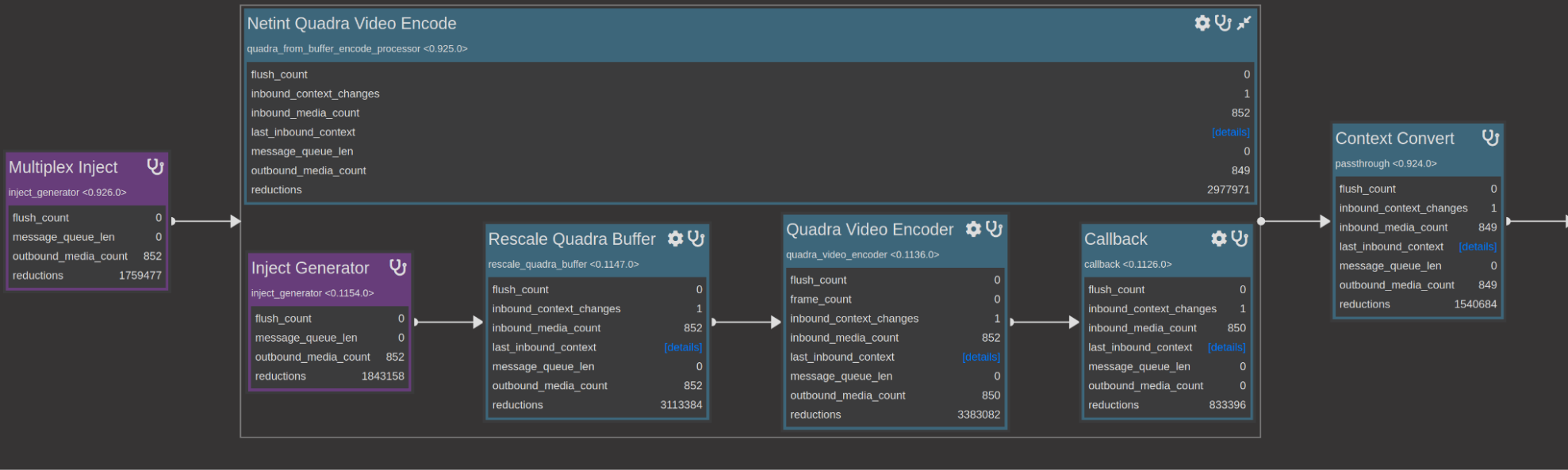Click inject_generator <0.1154.0> label
1568x470 pixels.
click(312, 293)
